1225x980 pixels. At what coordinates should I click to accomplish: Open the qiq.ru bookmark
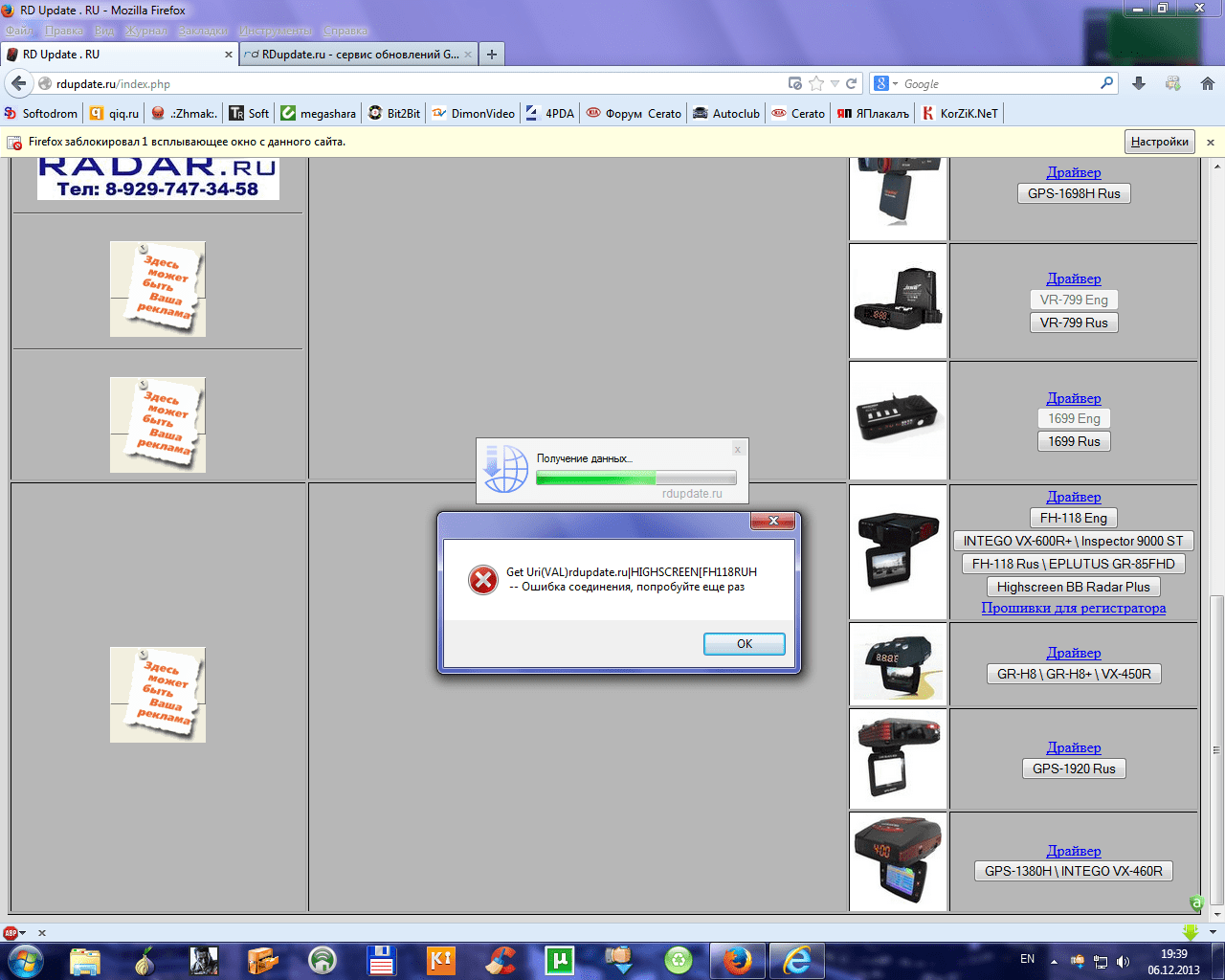(115, 113)
